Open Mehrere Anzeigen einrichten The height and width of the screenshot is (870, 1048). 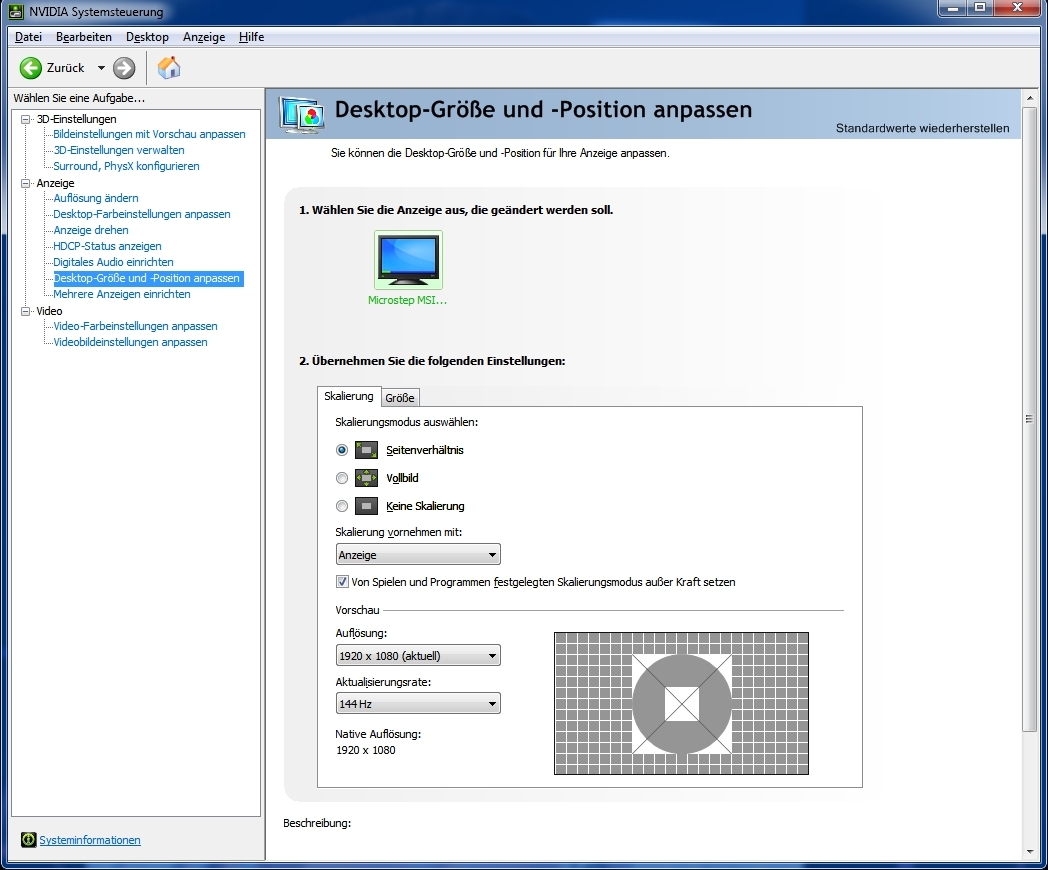click(x=122, y=294)
